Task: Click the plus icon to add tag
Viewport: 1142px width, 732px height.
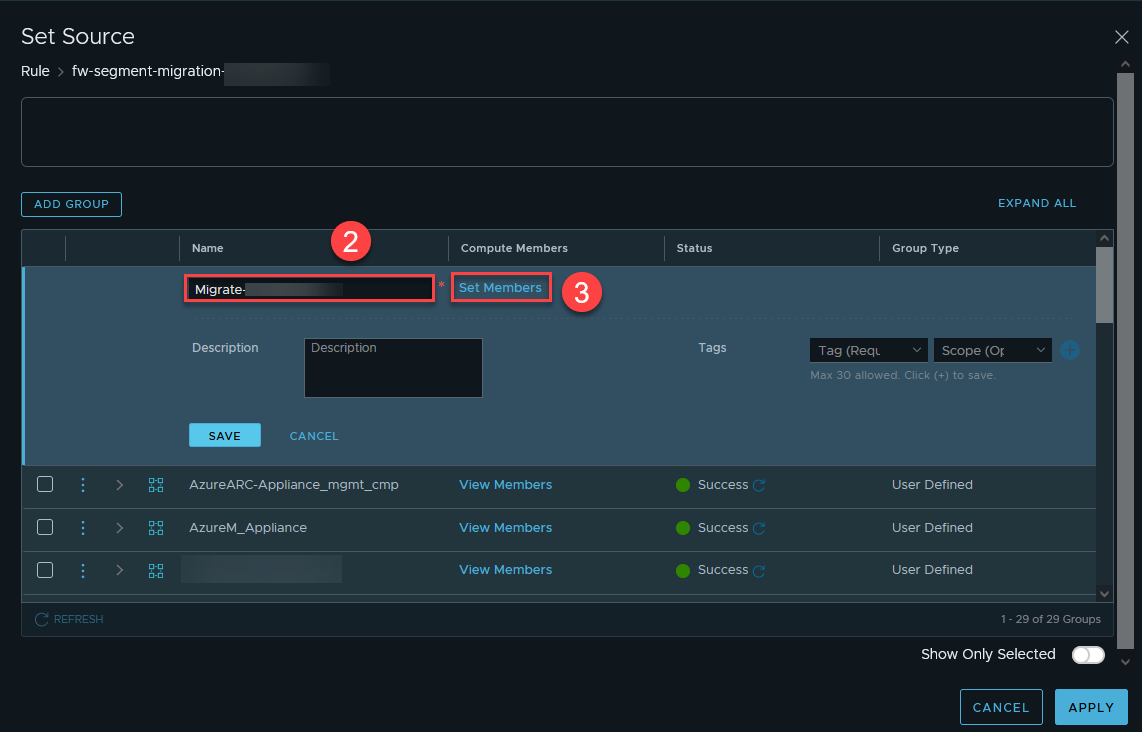Action: 1070,351
